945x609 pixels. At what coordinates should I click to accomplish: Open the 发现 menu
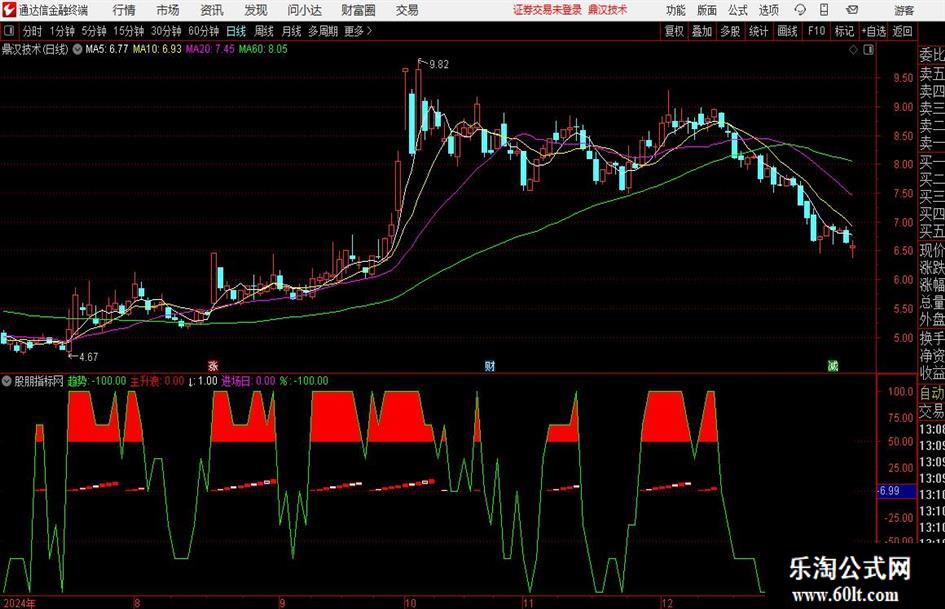256,10
